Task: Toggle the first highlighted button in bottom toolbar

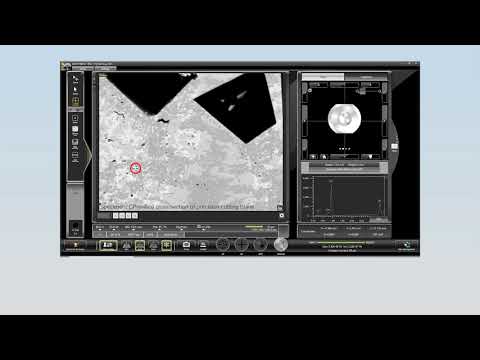Action: click(108, 245)
